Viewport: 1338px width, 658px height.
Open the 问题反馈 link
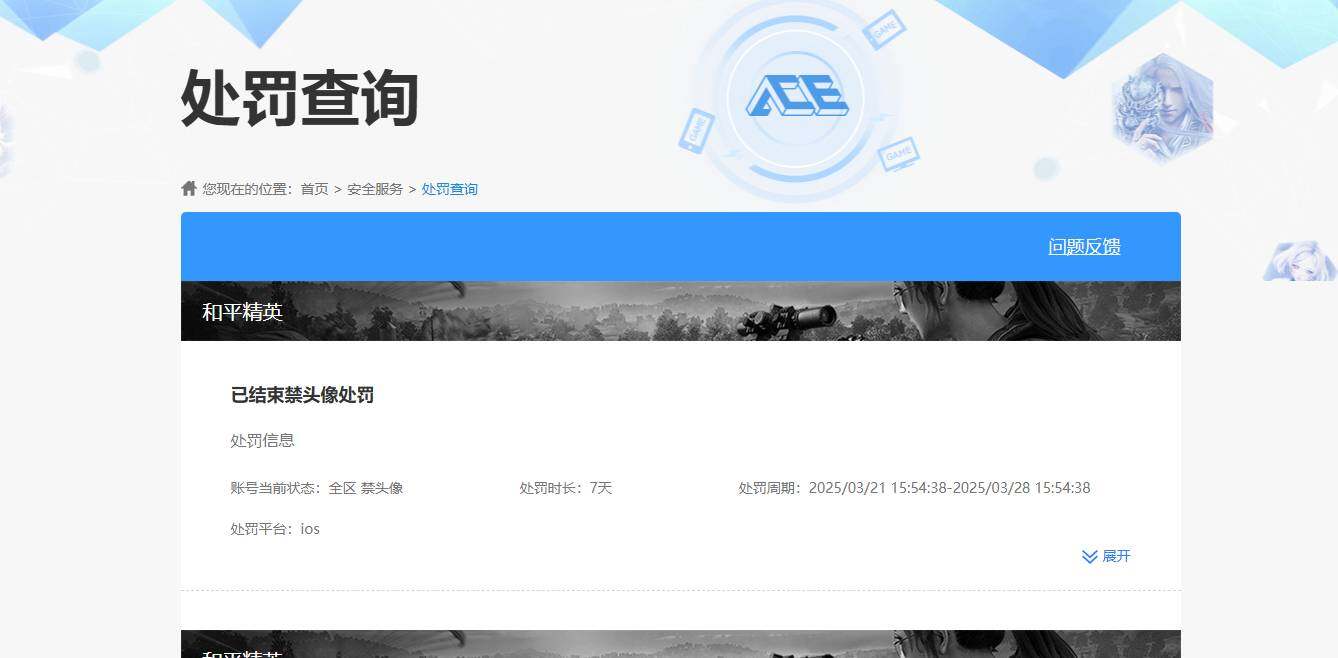(x=1084, y=247)
